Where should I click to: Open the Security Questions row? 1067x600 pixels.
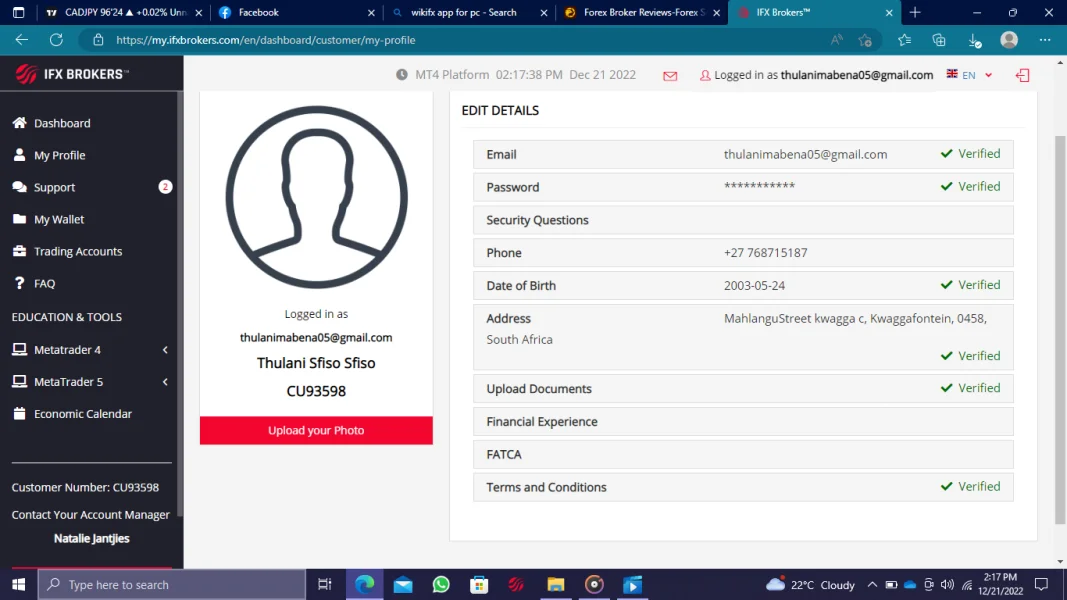pyautogui.click(x=743, y=220)
